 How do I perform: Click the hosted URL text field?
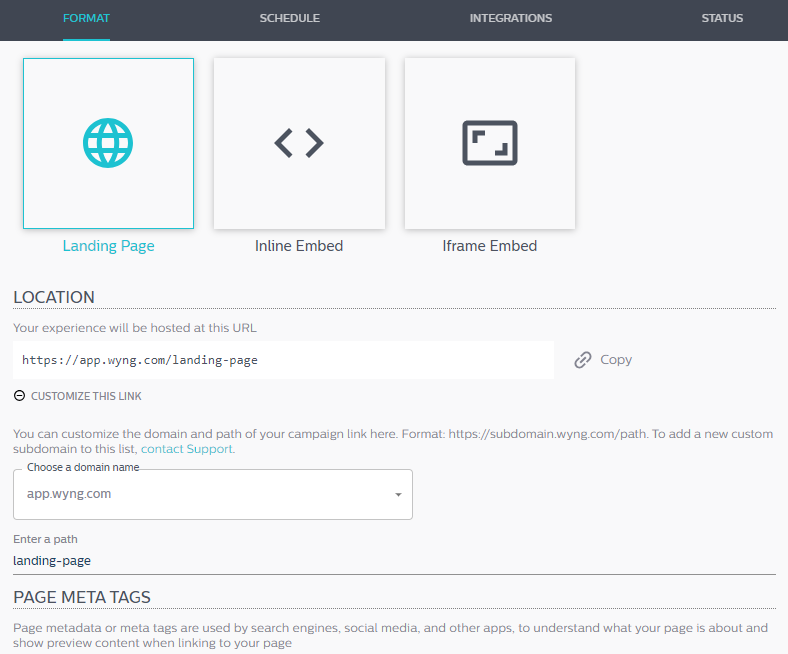[283, 360]
